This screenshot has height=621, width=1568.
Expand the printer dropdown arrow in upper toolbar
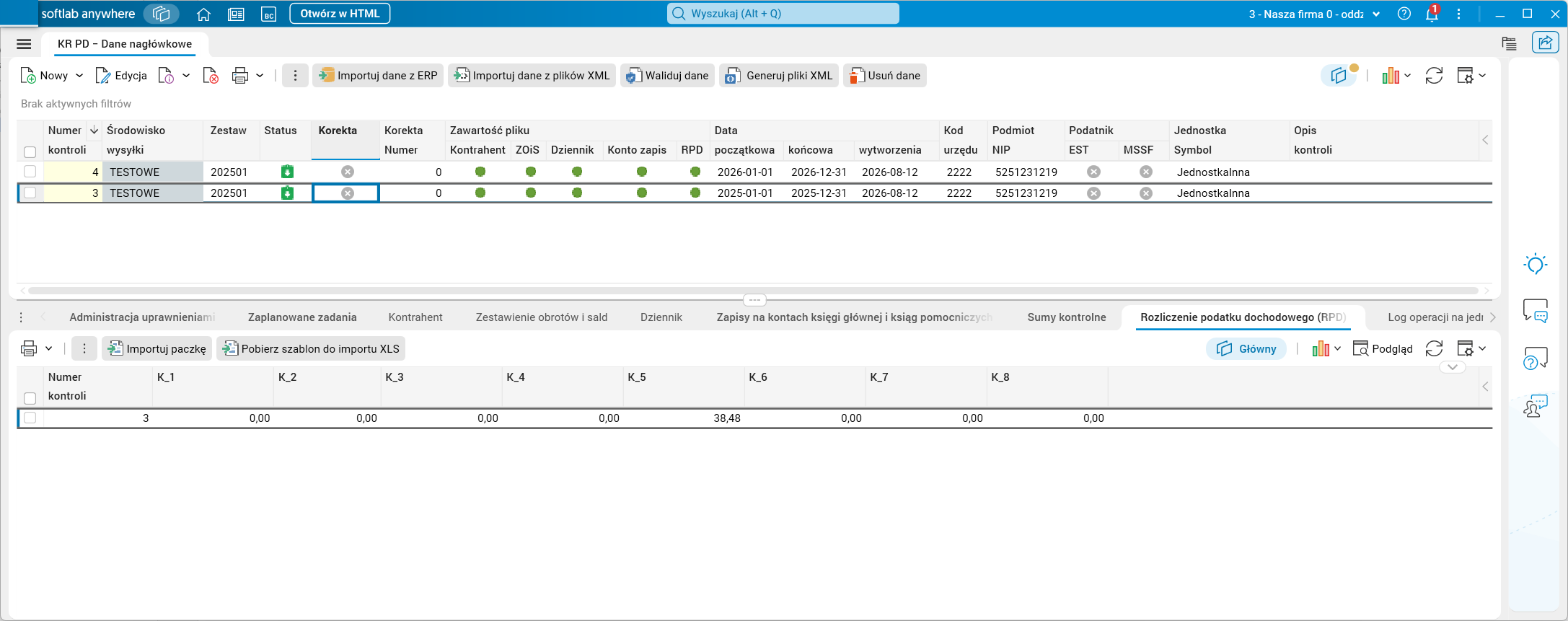pos(260,76)
